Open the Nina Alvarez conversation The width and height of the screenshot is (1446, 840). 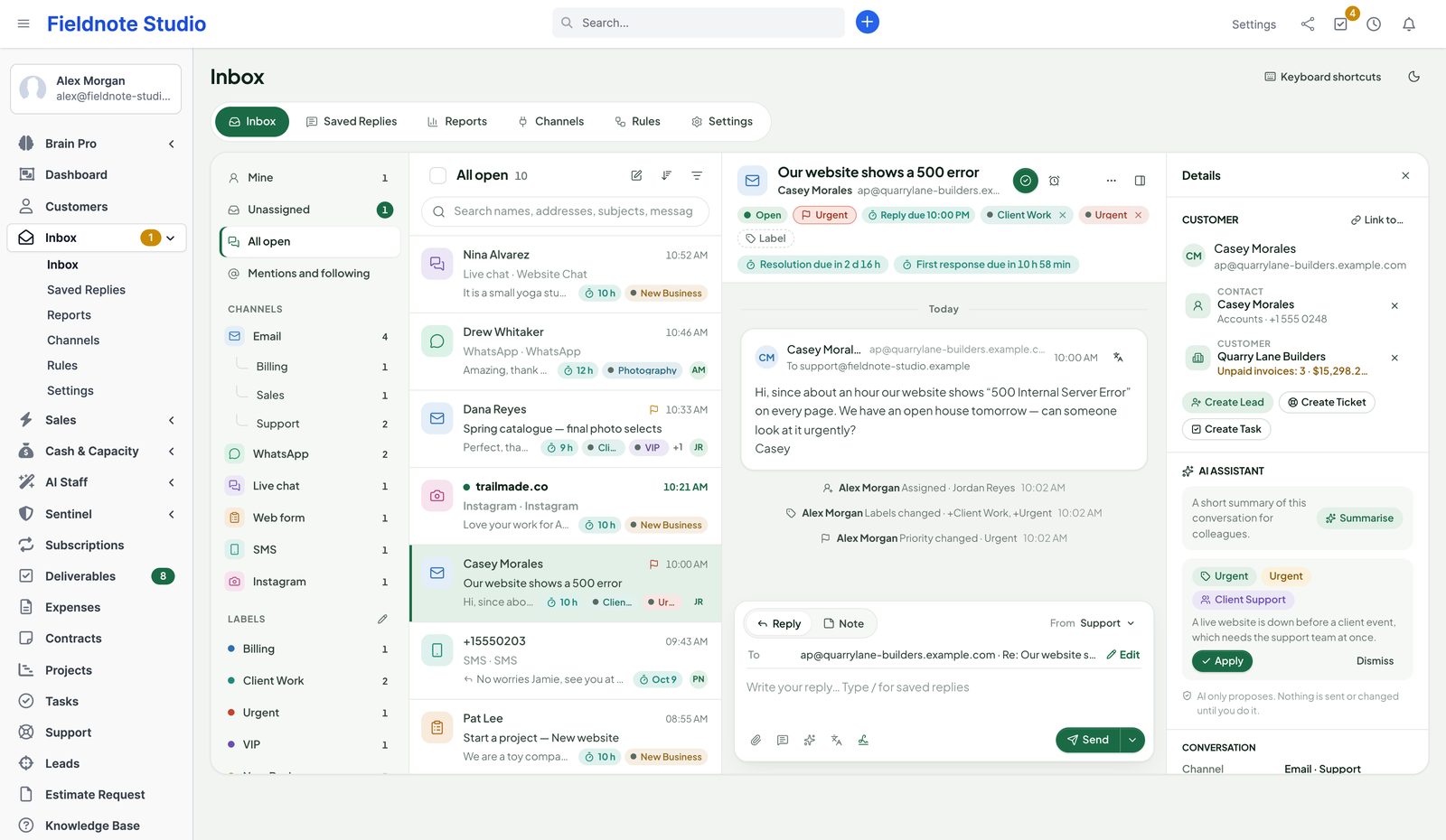point(566,274)
